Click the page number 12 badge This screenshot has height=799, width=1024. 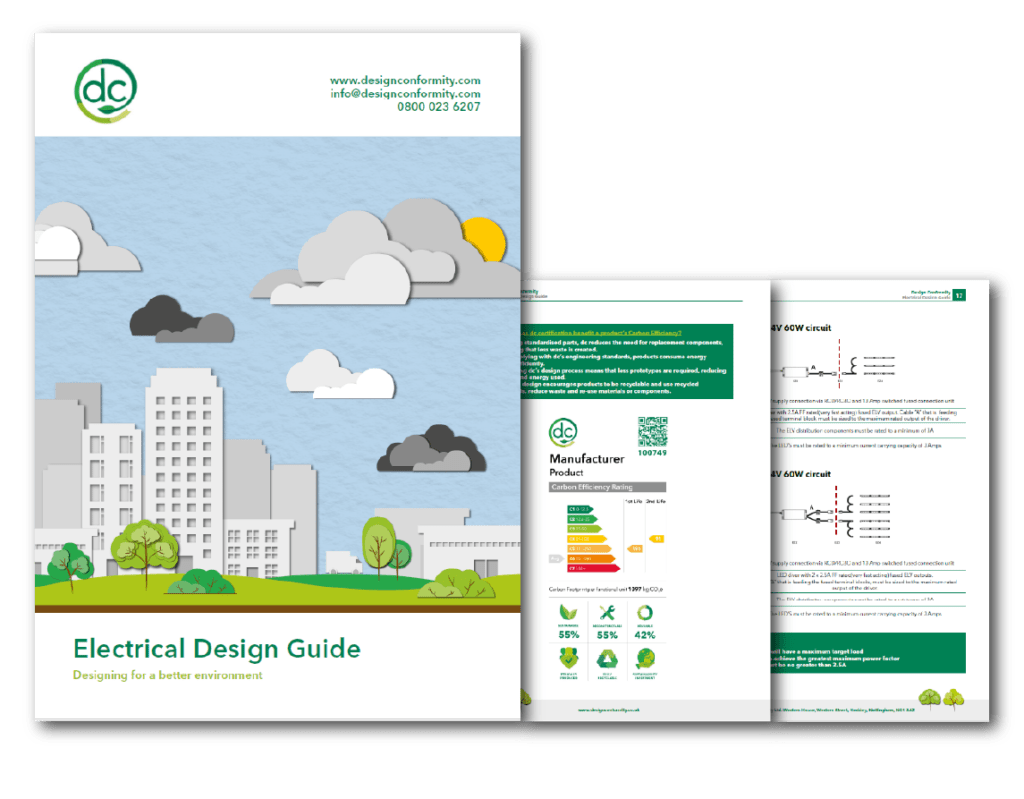click(x=958, y=295)
